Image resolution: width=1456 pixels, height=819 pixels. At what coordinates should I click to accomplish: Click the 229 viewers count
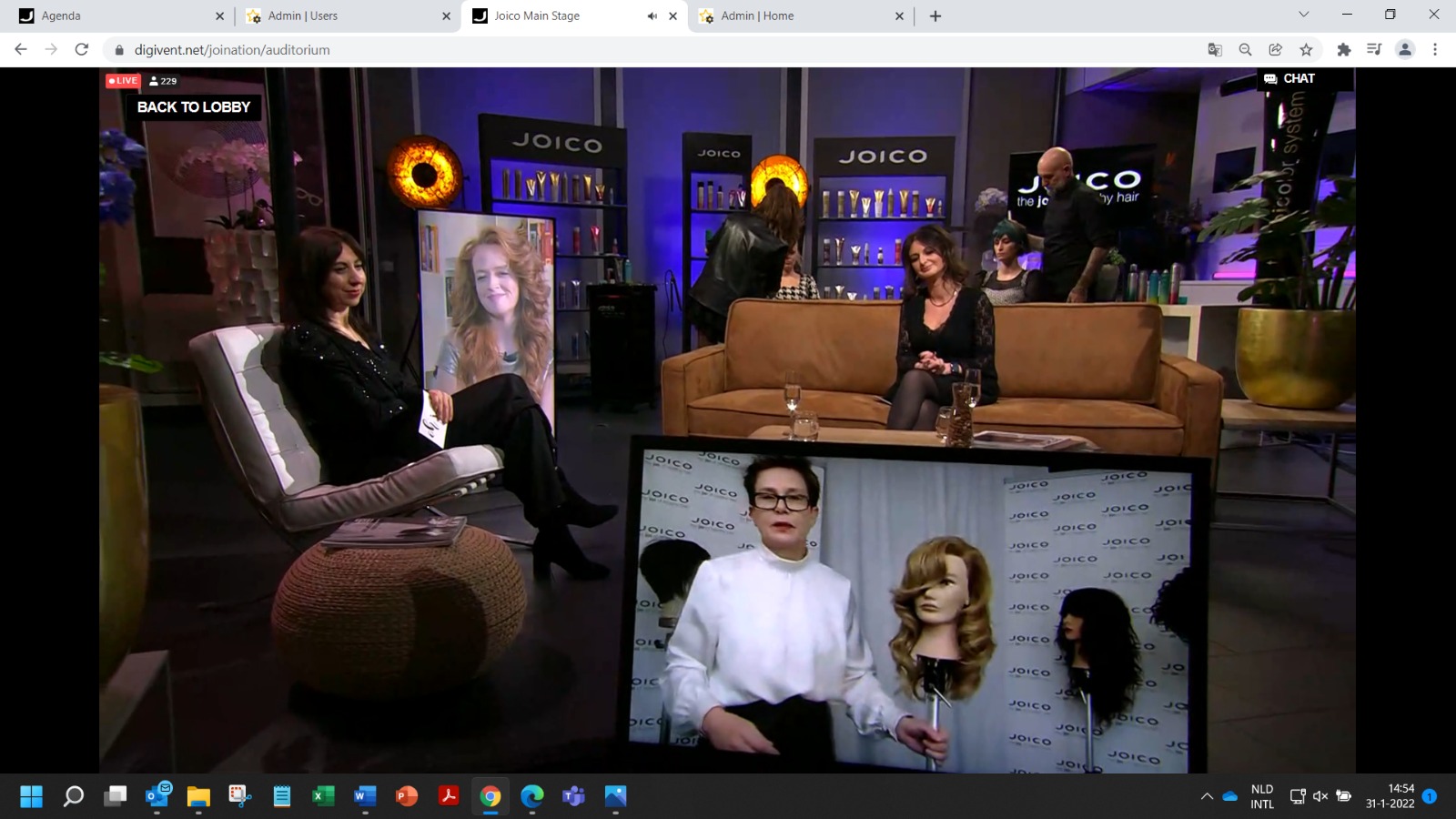(164, 81)
